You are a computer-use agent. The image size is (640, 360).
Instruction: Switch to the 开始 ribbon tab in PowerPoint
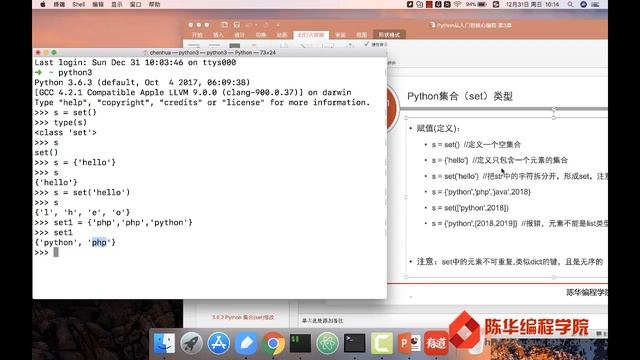(x=197, y=35)
